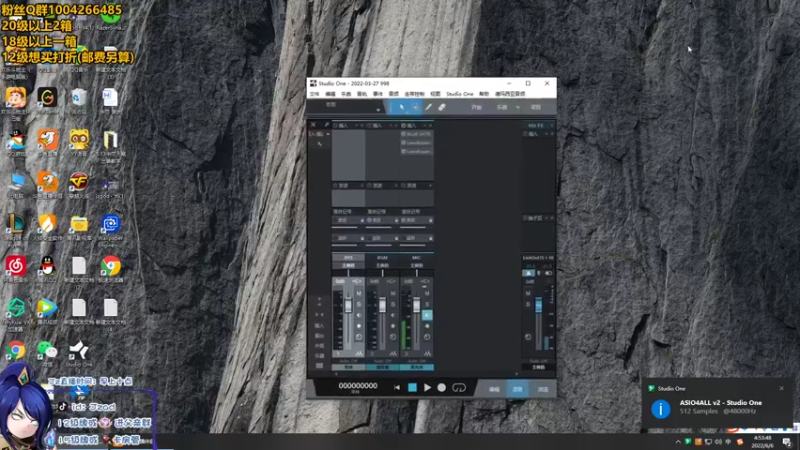Open 帮助 menu in Studio One
The image size is (800, 450).
click(484, 94)
